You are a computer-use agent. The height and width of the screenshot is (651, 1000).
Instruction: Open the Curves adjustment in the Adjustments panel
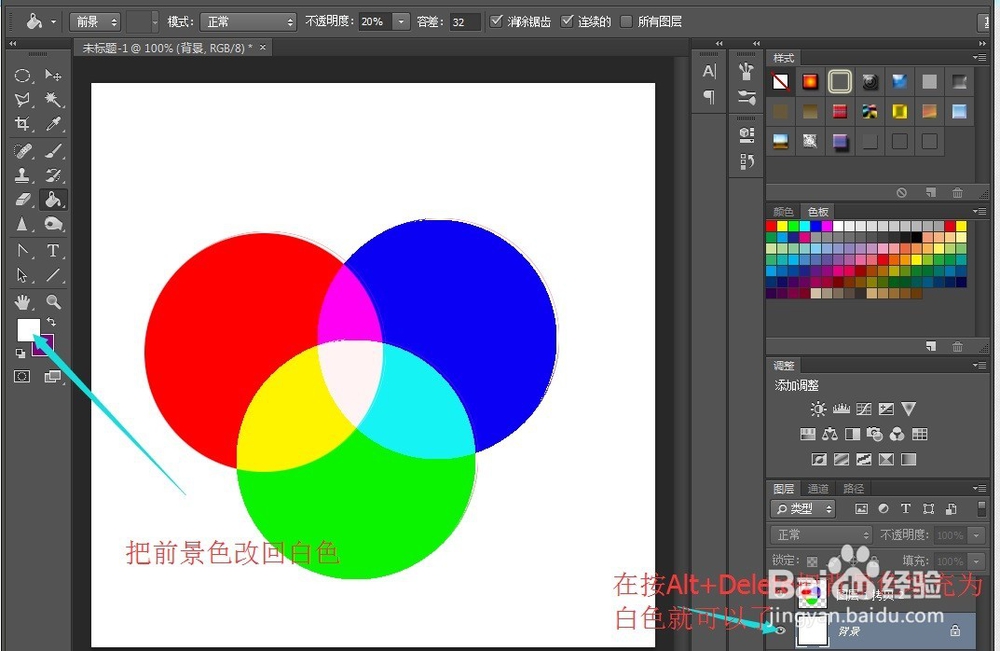(865, 409)
